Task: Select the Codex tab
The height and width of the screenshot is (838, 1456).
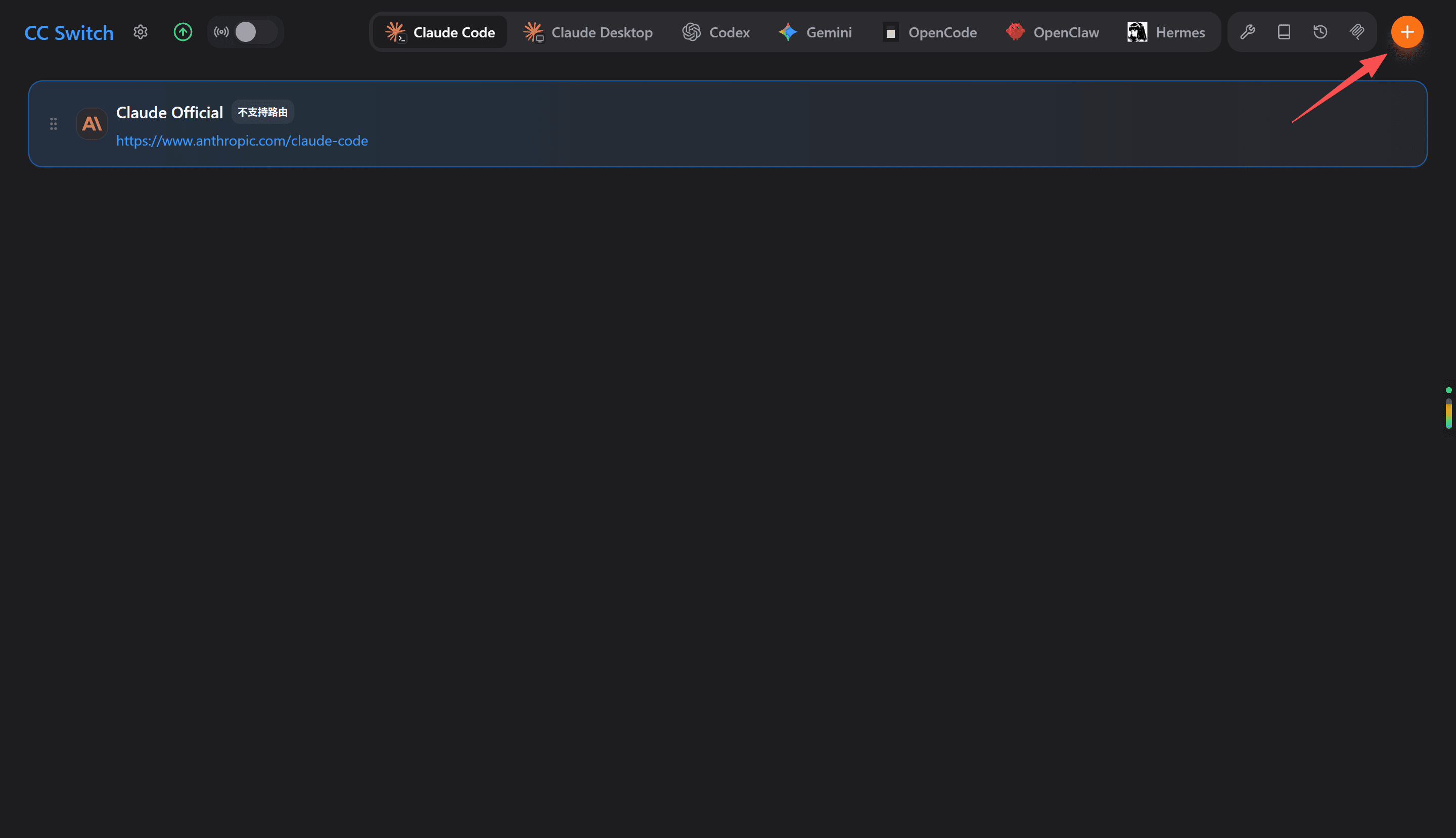Action: coord(716,32)
